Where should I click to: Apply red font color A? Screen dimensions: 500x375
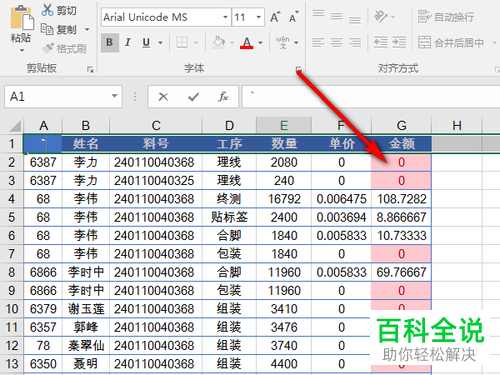tap(247, 43)
